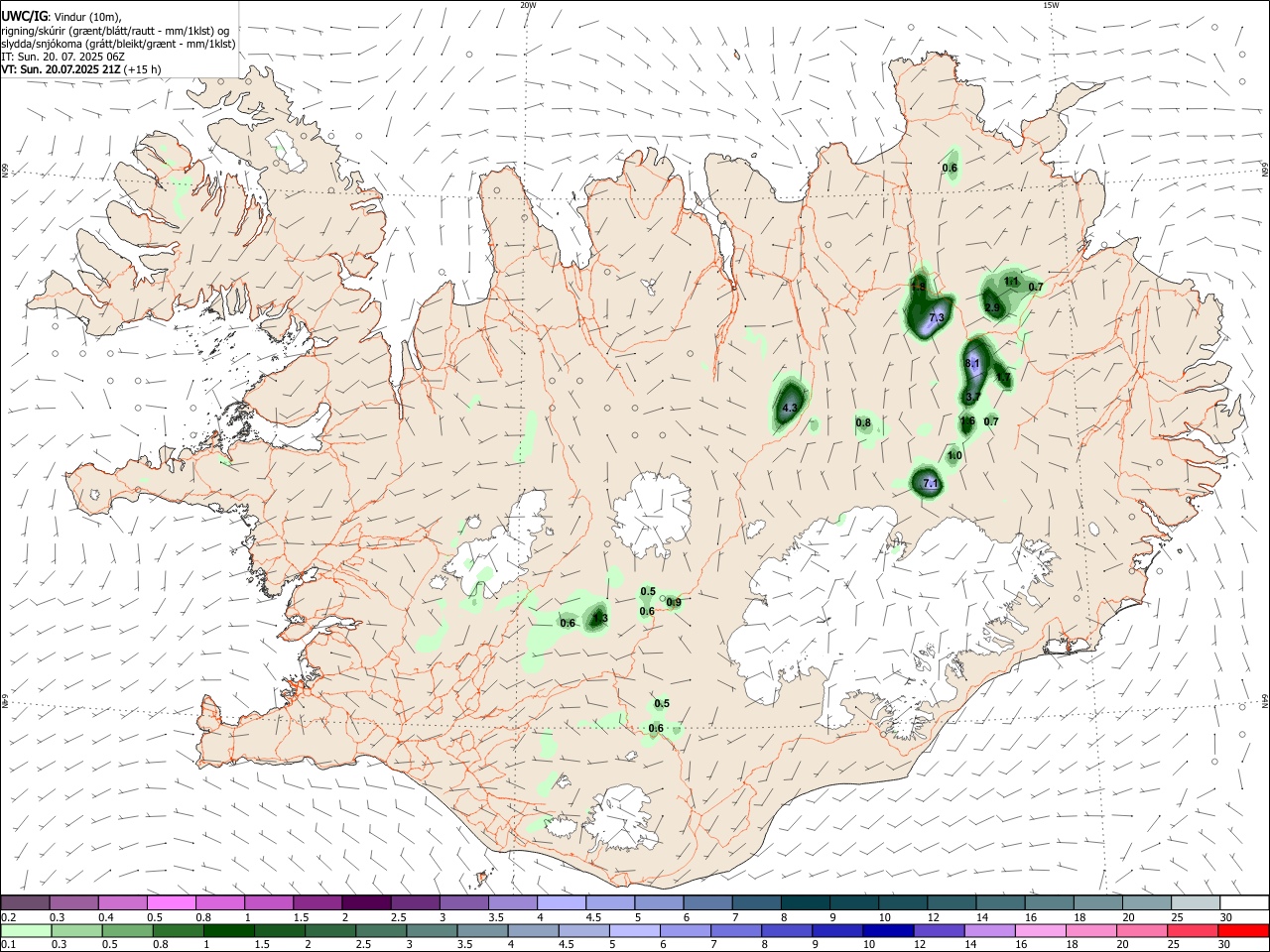Click the 7.1 precipitation value on map
The height and width of the screenshot is (952, 1270).
pos(930,484)
